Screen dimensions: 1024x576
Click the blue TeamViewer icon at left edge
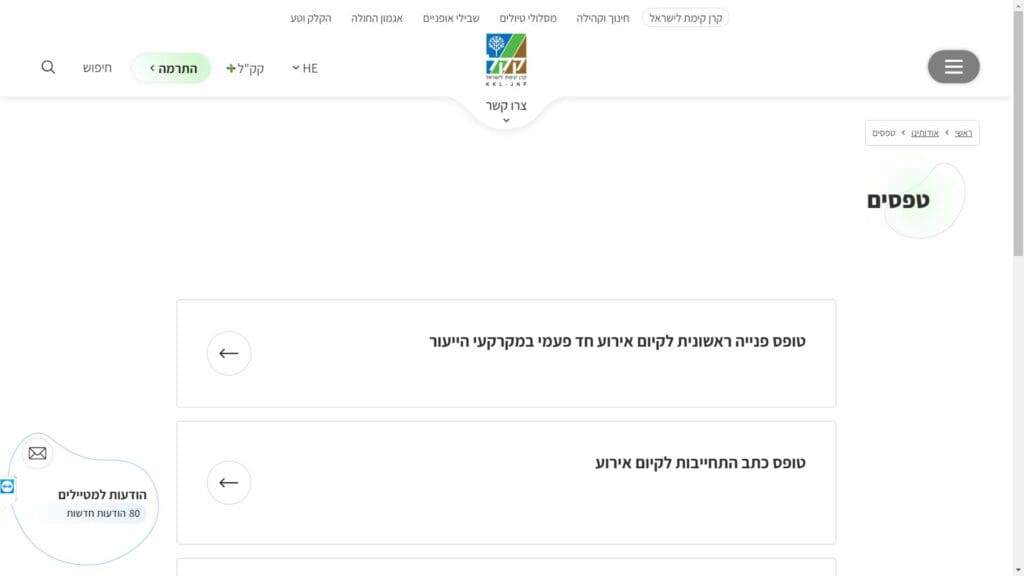point(7,486)
